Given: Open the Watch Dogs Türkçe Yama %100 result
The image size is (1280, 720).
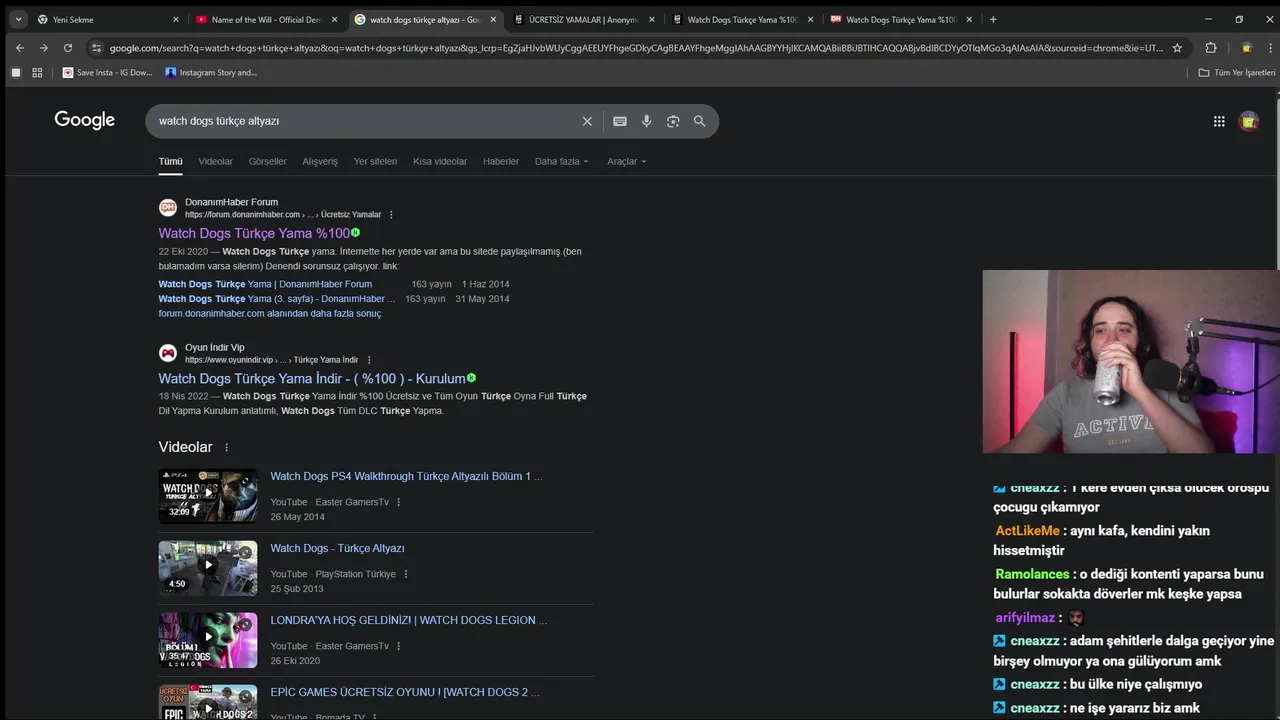Looking at the screenshot, I should (x=254, y=233).
